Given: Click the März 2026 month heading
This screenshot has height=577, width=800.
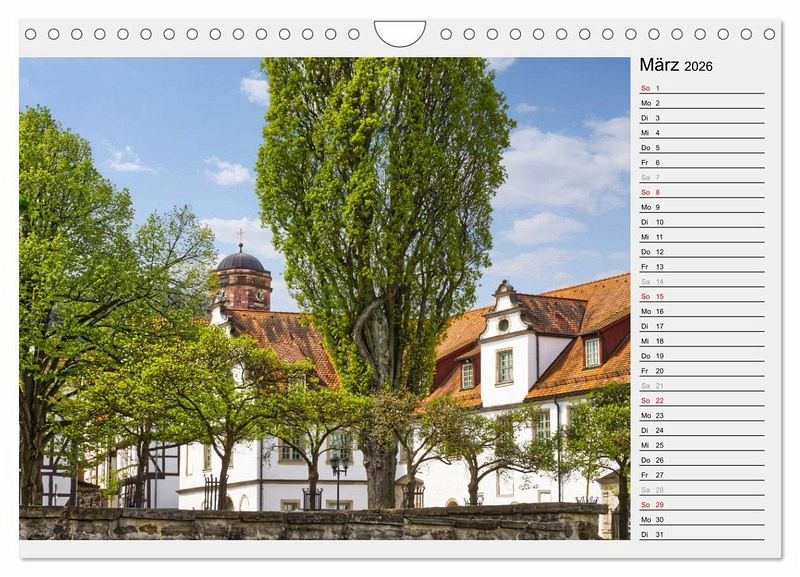Looking at the screenshot, I should point(676,66).
